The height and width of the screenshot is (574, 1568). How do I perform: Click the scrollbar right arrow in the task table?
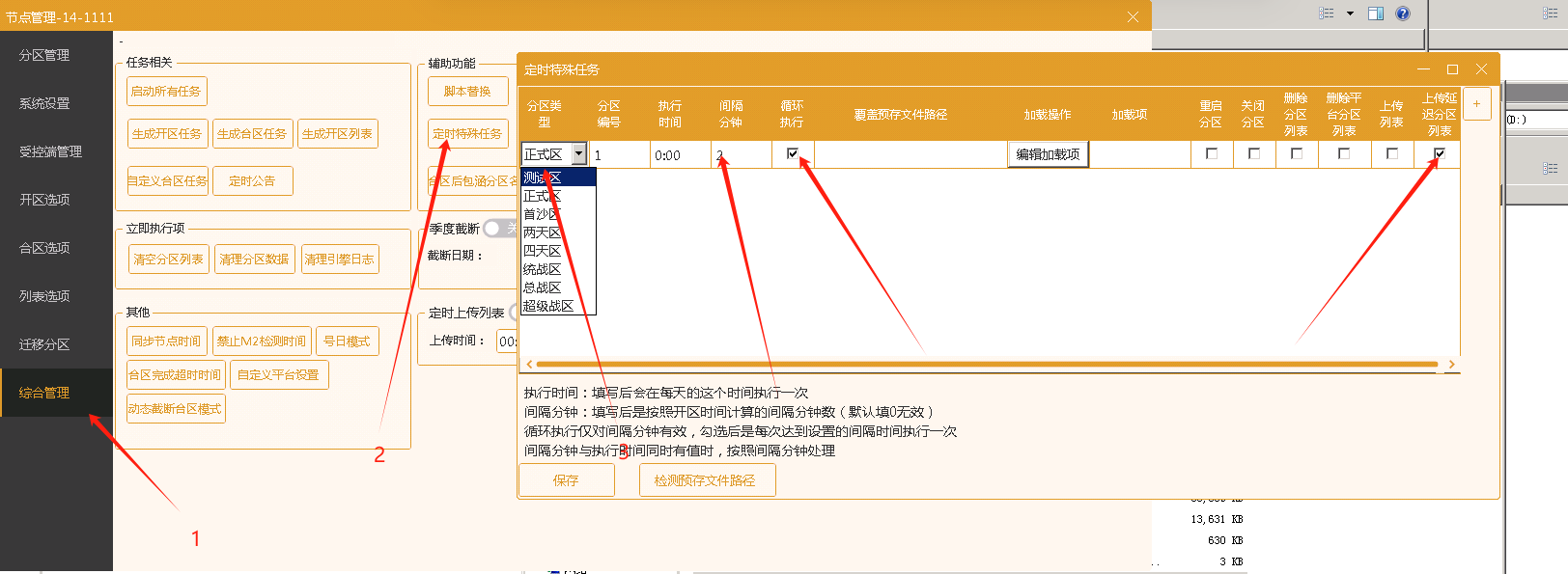click(x=1451, y=364)
